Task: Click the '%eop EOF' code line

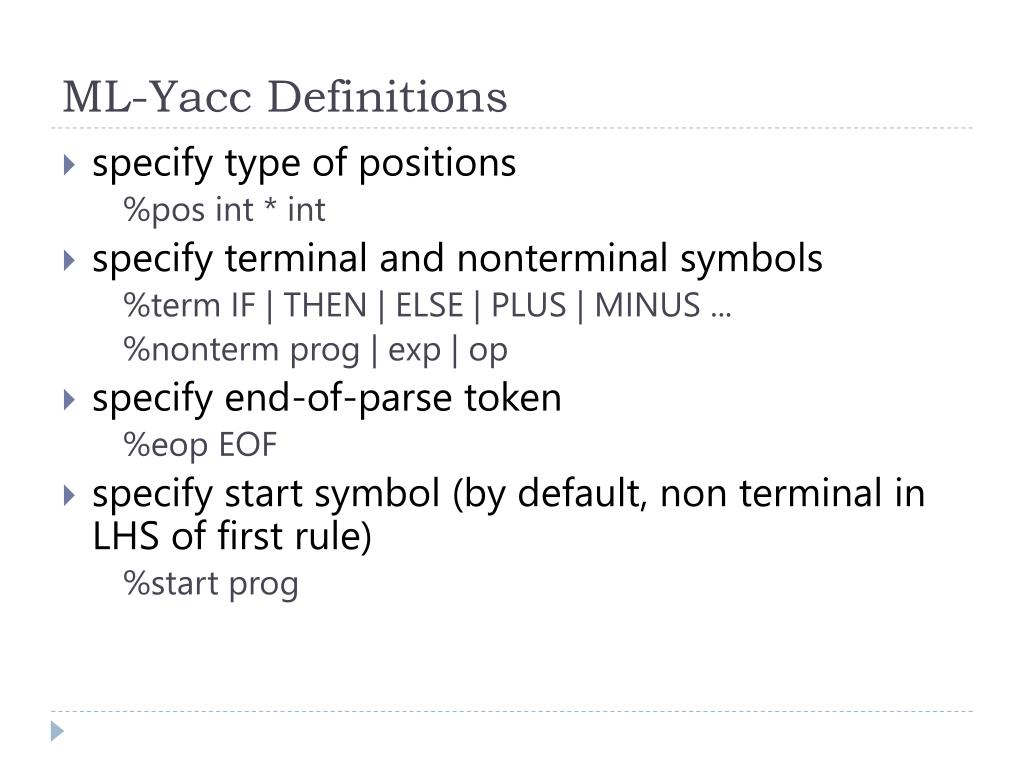Action: click(x=200, y=445)
